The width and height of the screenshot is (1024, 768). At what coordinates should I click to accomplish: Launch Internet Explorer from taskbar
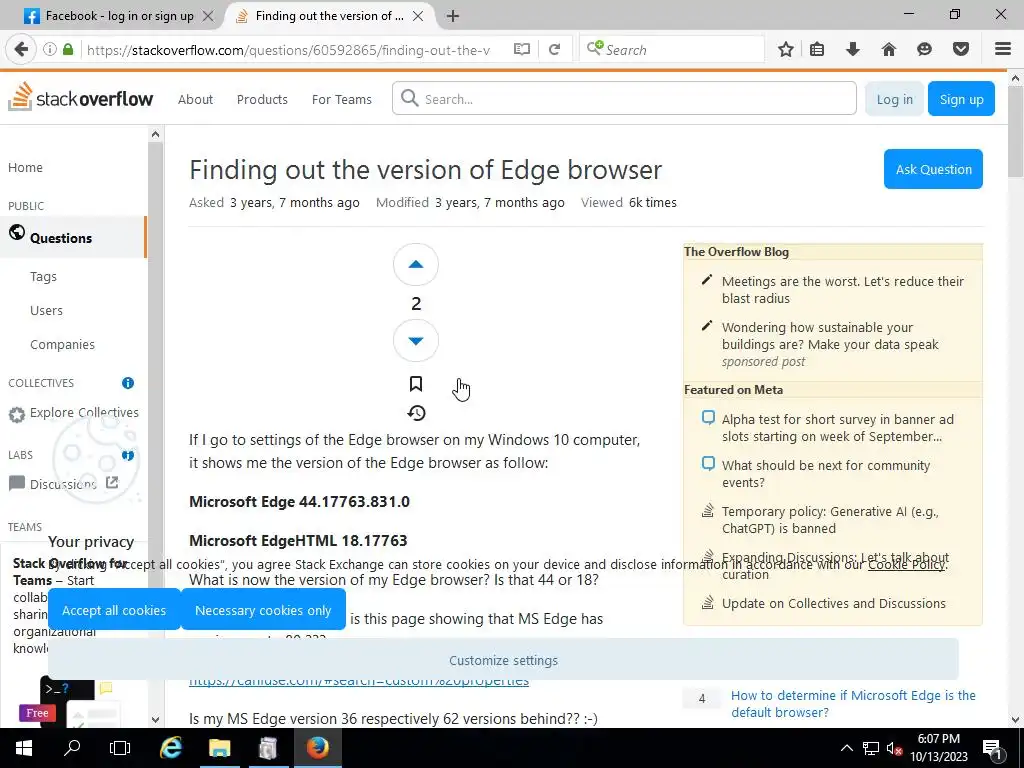click(170, 748)
